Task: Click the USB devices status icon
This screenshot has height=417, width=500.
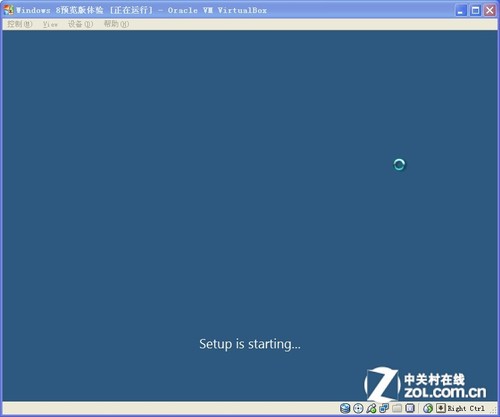Action: (371, 408)
